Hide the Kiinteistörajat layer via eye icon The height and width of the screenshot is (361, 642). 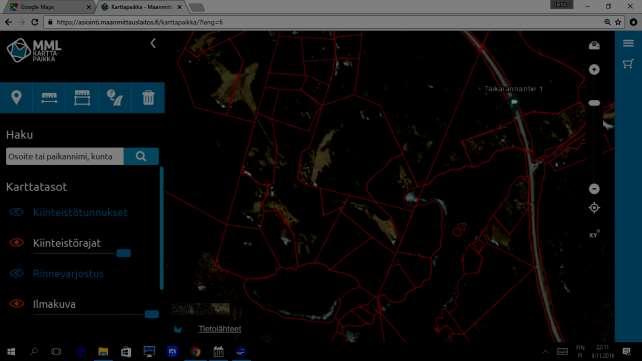[16, 243]
